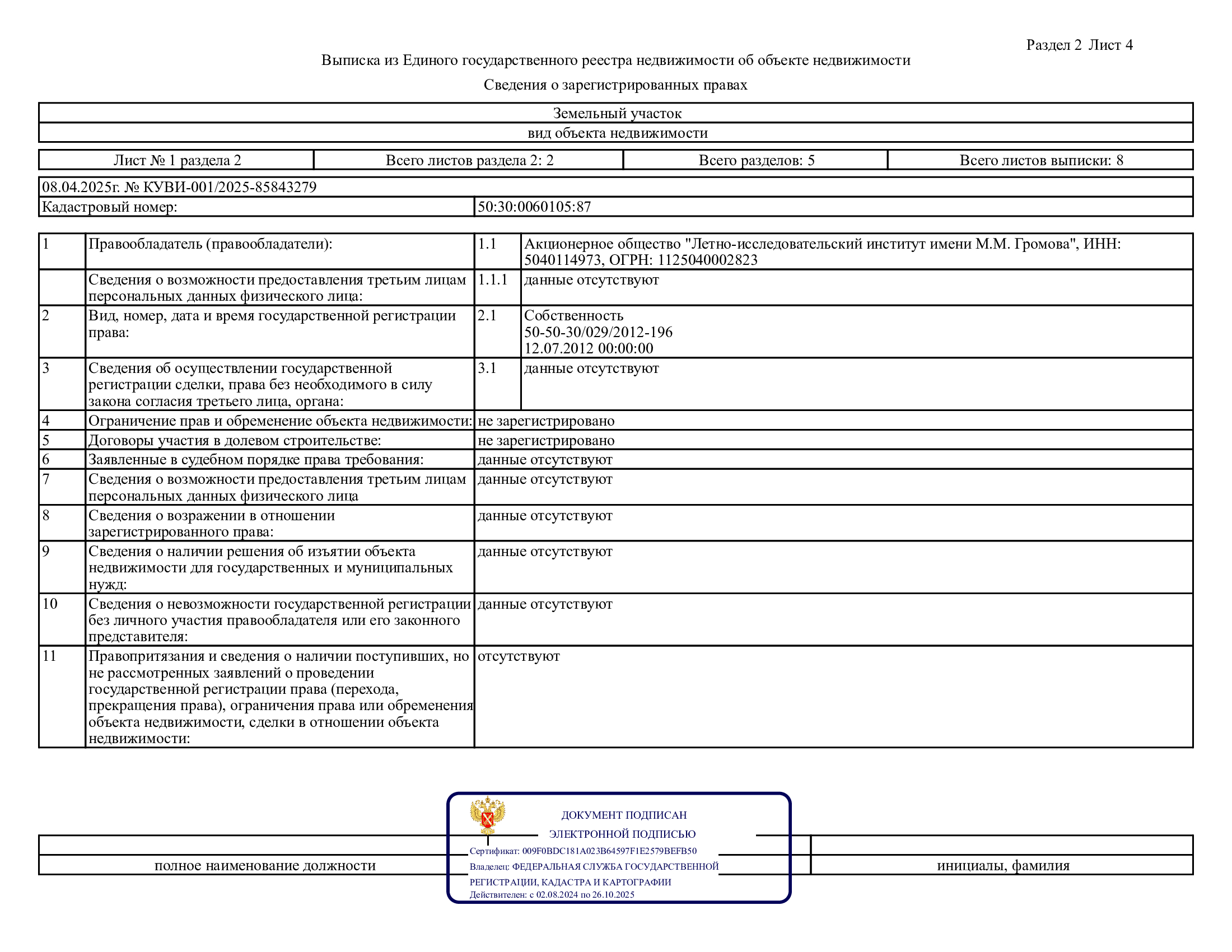
Task: Click the 'Собственность' registration entry
Action: click(573, 316)
